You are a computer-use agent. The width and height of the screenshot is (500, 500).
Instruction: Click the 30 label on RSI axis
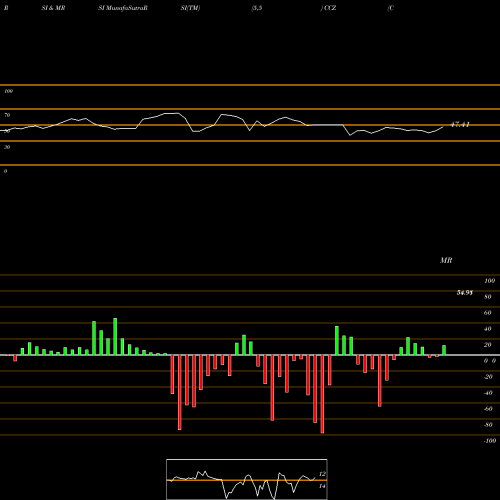(x=7, y=147)
